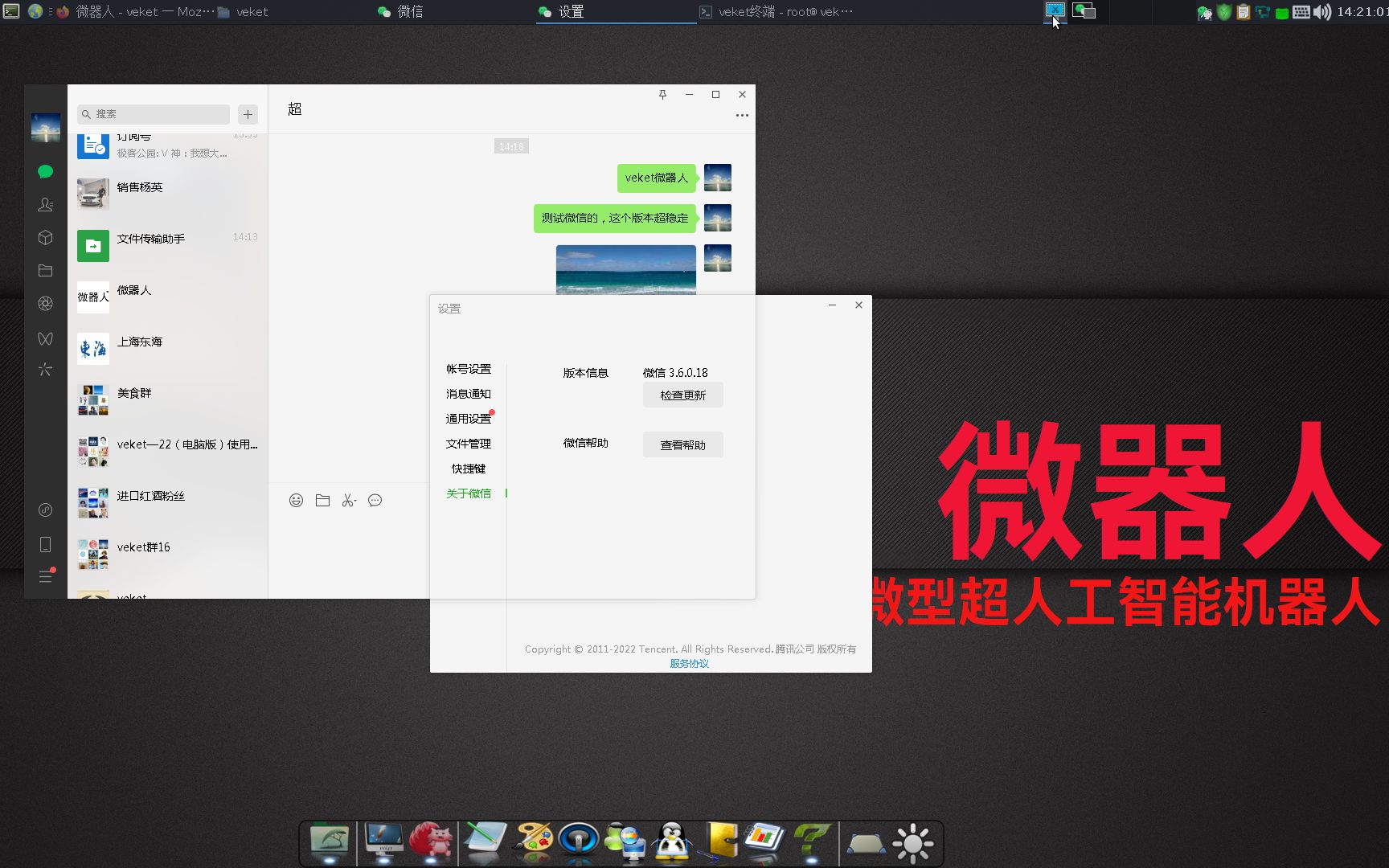This screenshot has width=1389, height=868.
Task: Open Favorites cube icon in WeChat sidebar
Action: click(x=45, y=238)
